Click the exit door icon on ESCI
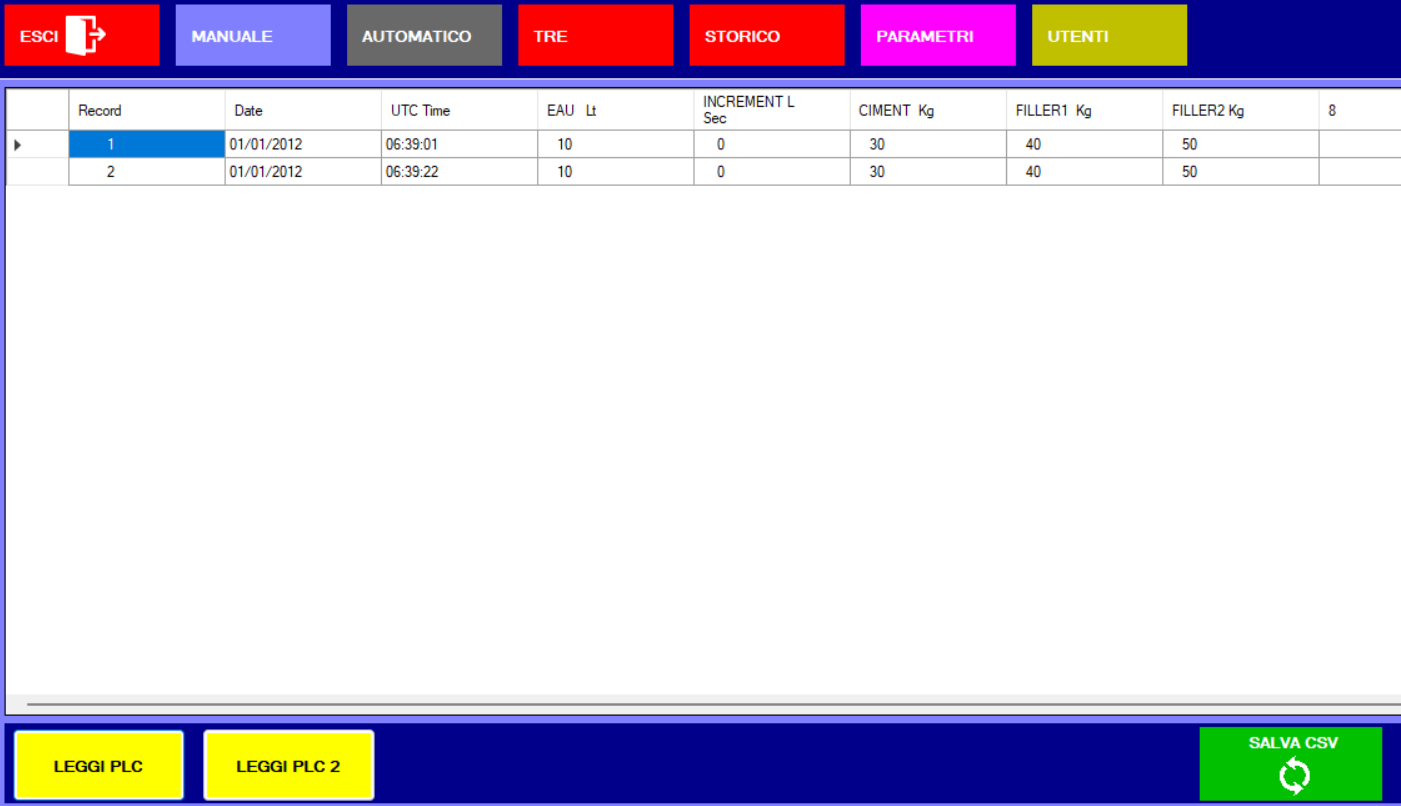This screenshot has height=806, width=1401. pos(86,35)
